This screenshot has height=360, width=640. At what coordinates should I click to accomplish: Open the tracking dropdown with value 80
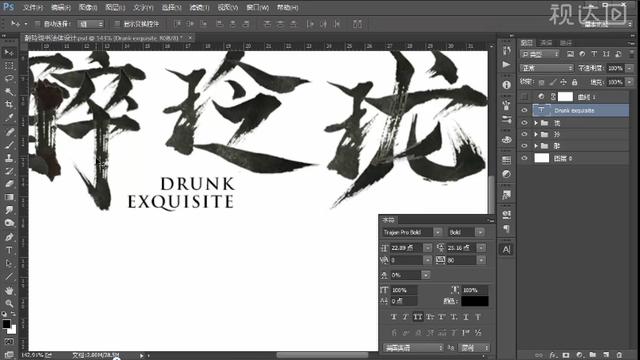(x=482, y=260)
